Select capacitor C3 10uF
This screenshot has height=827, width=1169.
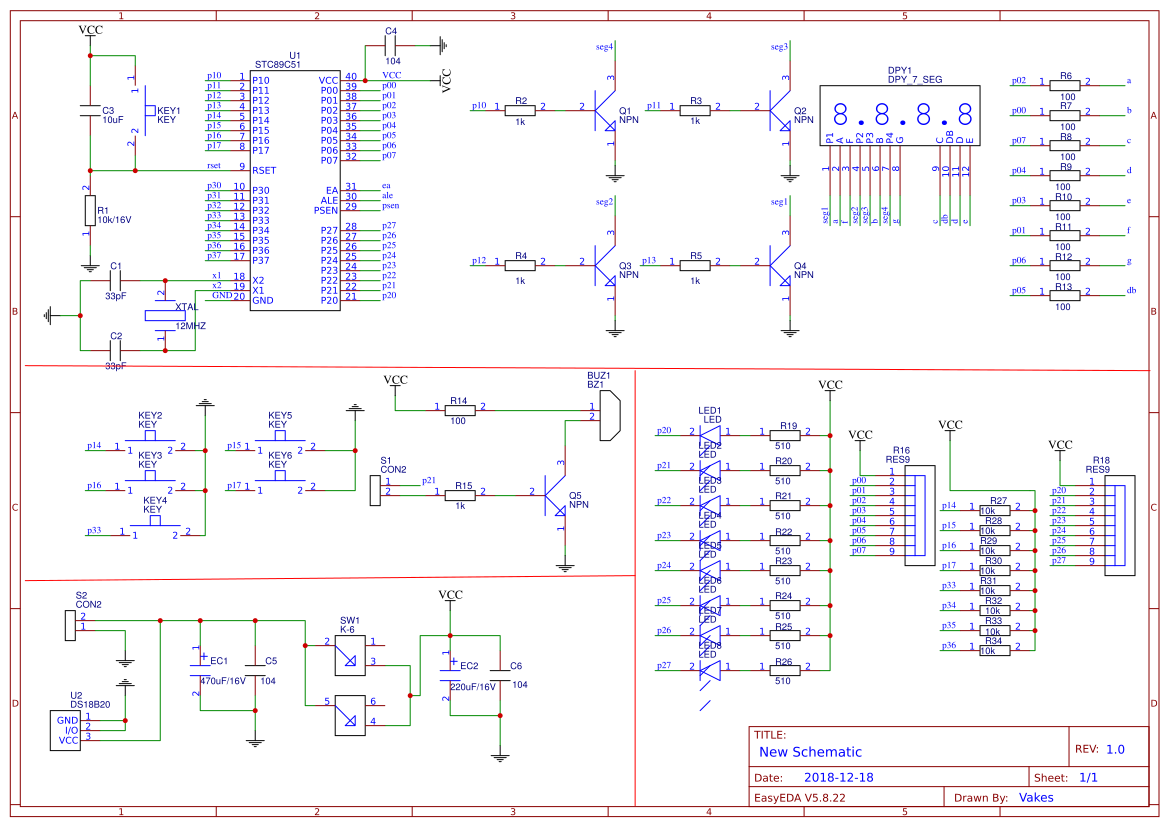coord(90,111)
